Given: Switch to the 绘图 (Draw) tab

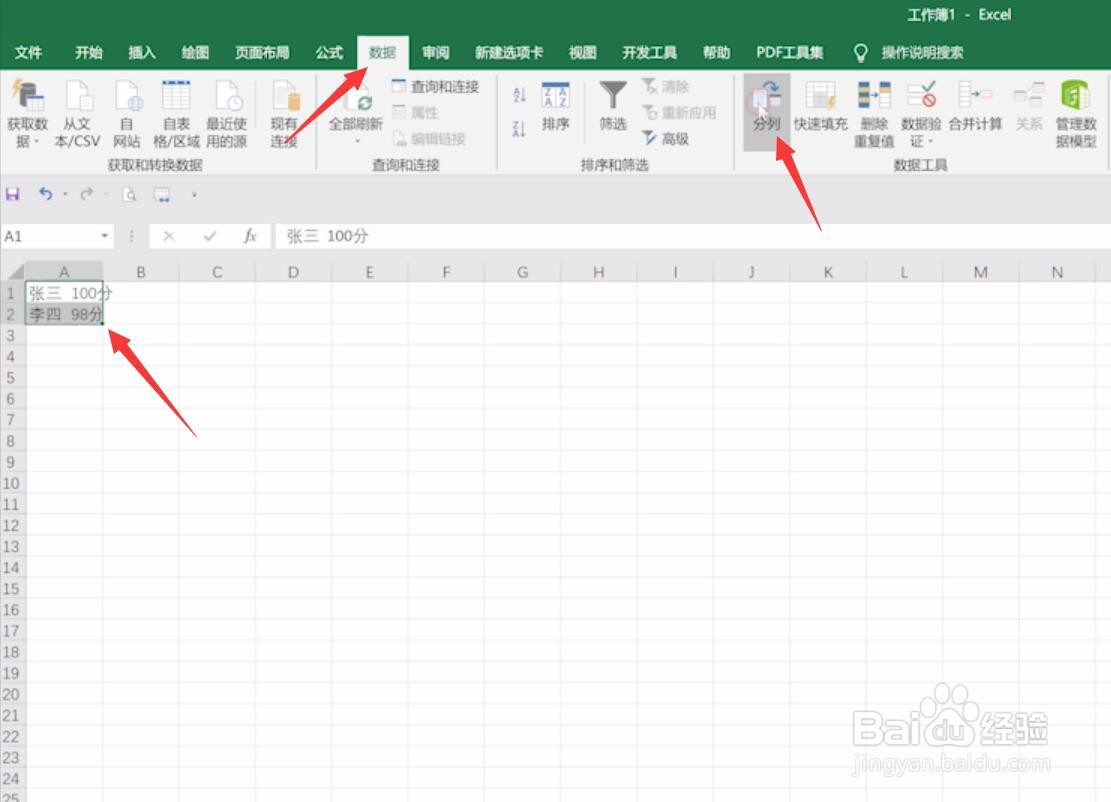Looking at the screenshot, I should 195,52.
